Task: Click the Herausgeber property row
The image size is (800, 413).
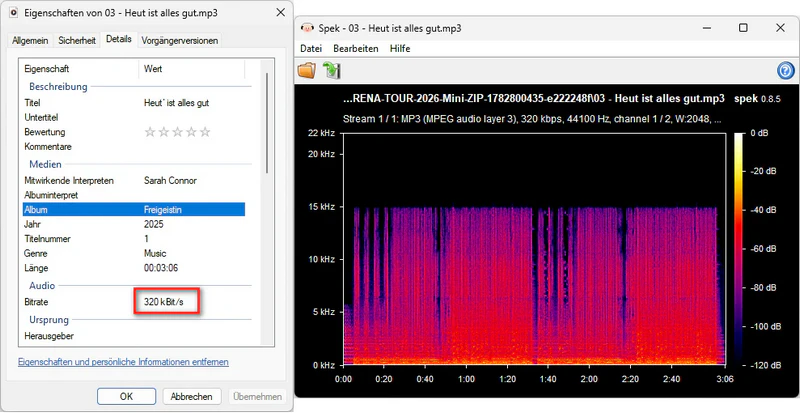Action: click(134, 336)
